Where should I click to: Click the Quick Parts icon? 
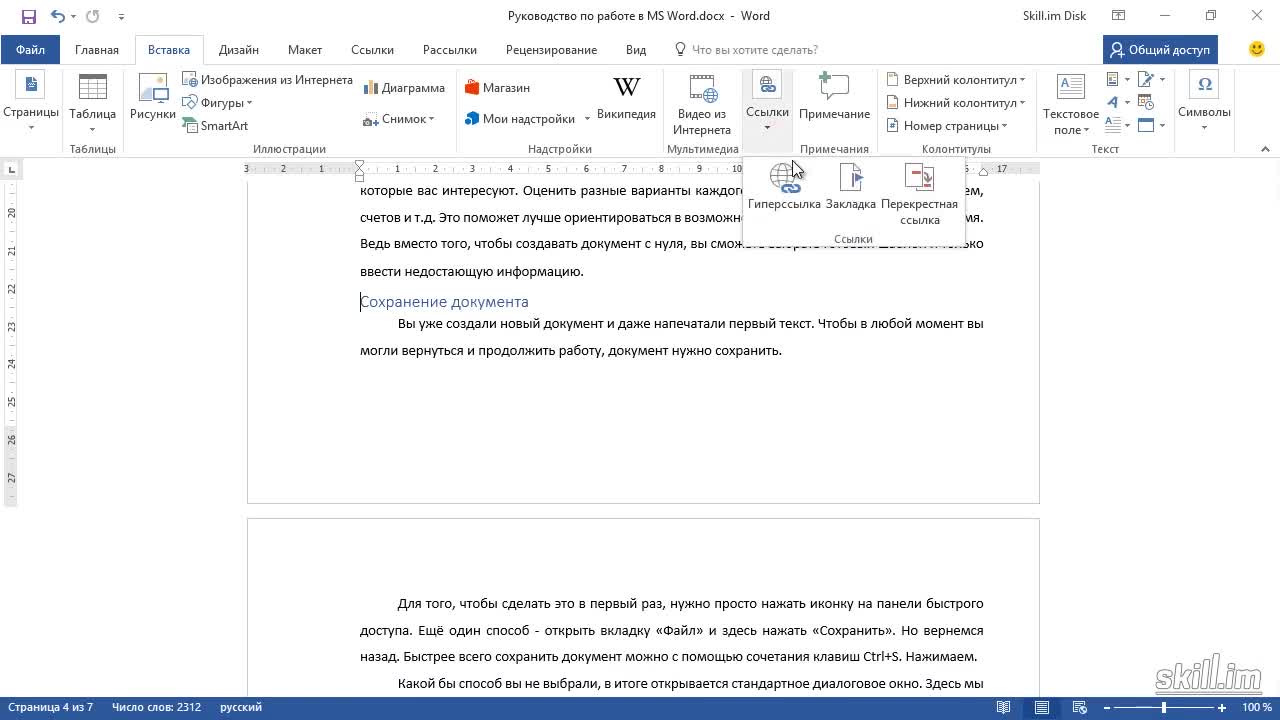1113,79
